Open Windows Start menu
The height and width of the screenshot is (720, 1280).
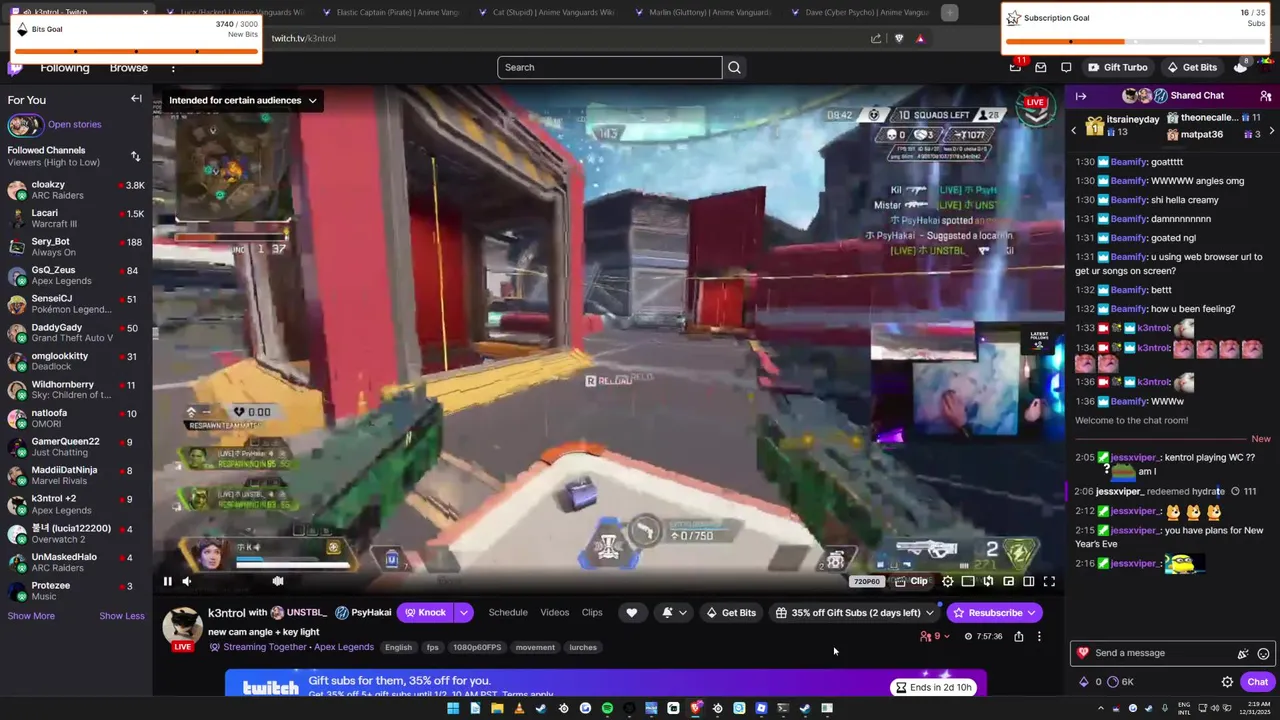tap(453, 709)
